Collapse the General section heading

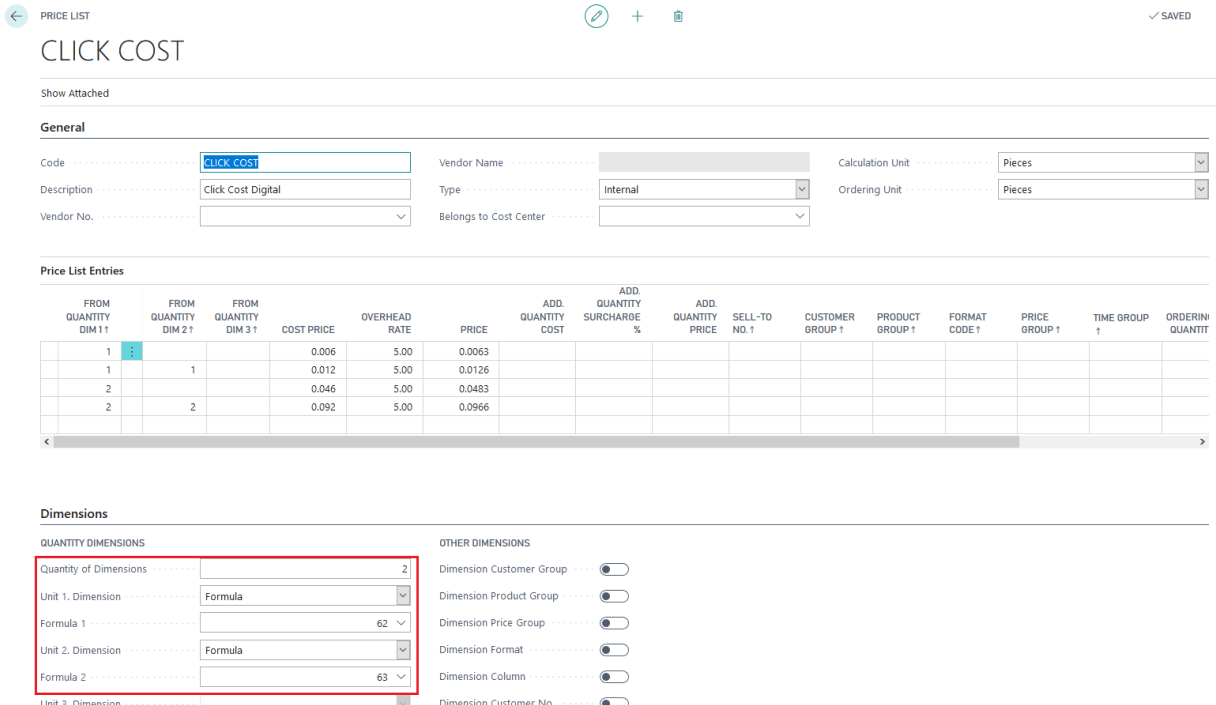point(62,127)
